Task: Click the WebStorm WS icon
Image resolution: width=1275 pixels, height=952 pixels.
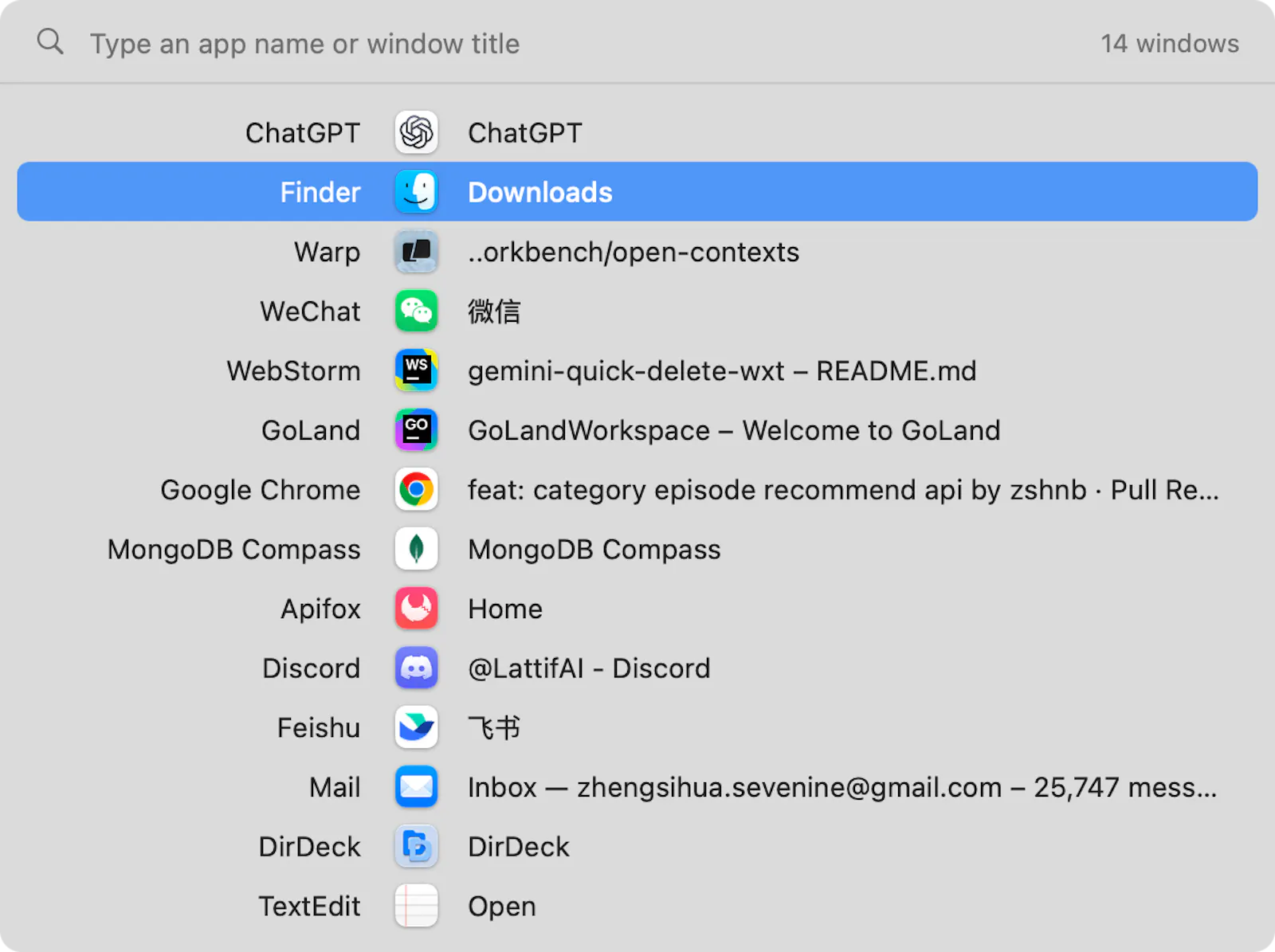Action: pyautogui.click(x=416, y=370)
